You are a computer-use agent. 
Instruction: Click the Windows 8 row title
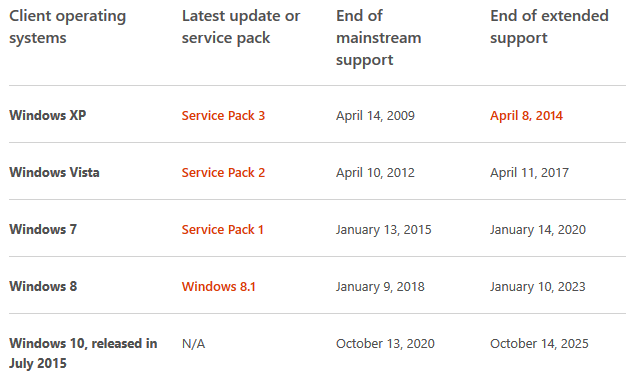pos(43,287)
